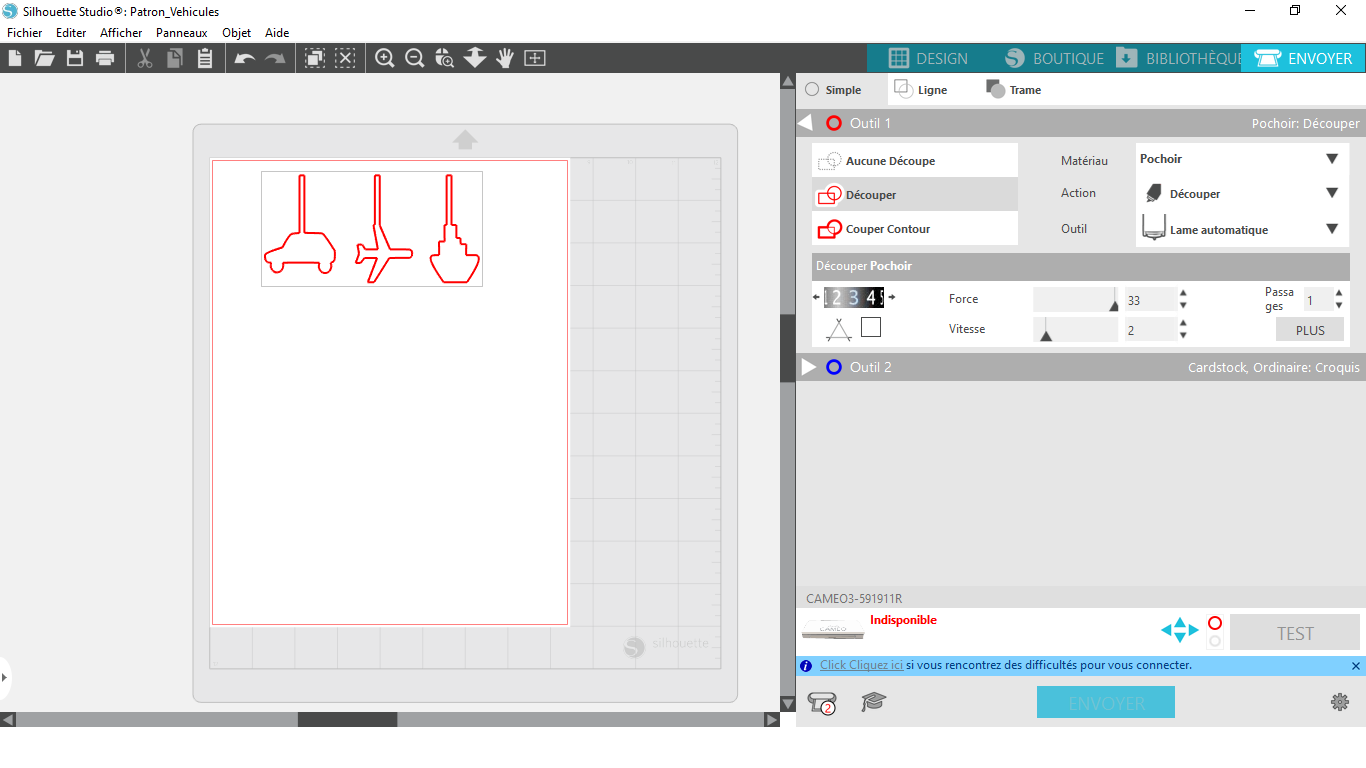Click the Fit to Page icon
Image resolution: width=1366 pixels, height=768 pixels.
(535, 58)
